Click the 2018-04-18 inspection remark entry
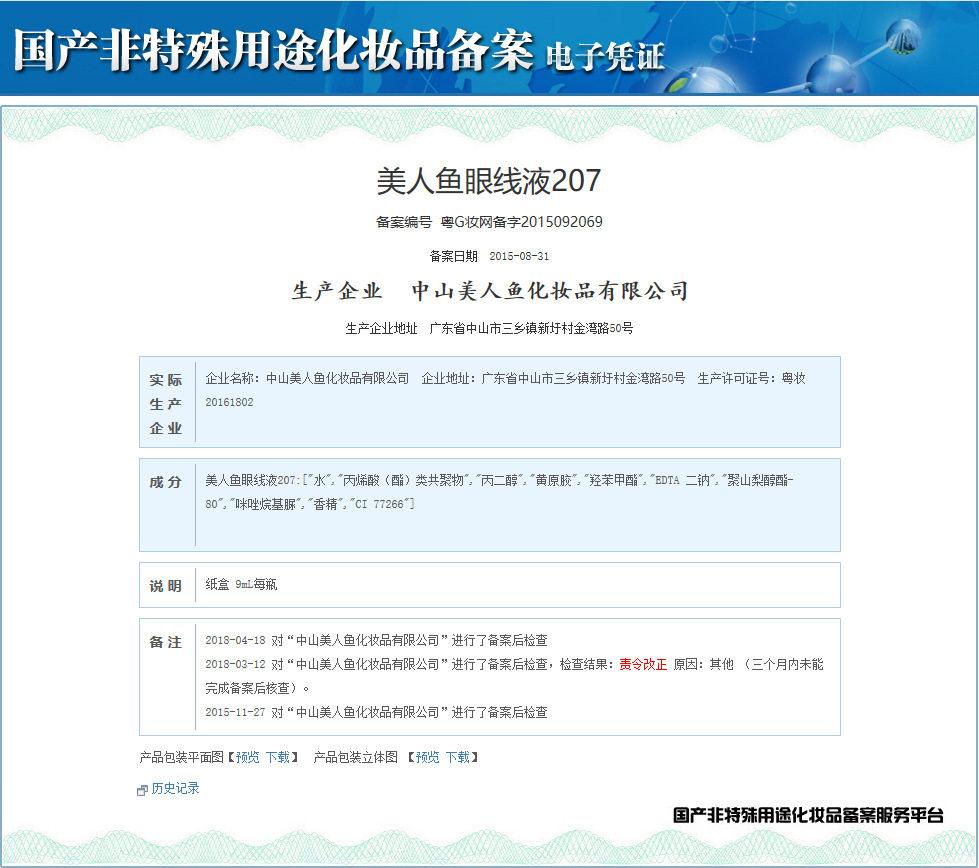Image resolution: width=979 pixels, height=868 pixels. pyautogui.click(x=376, y=641)
